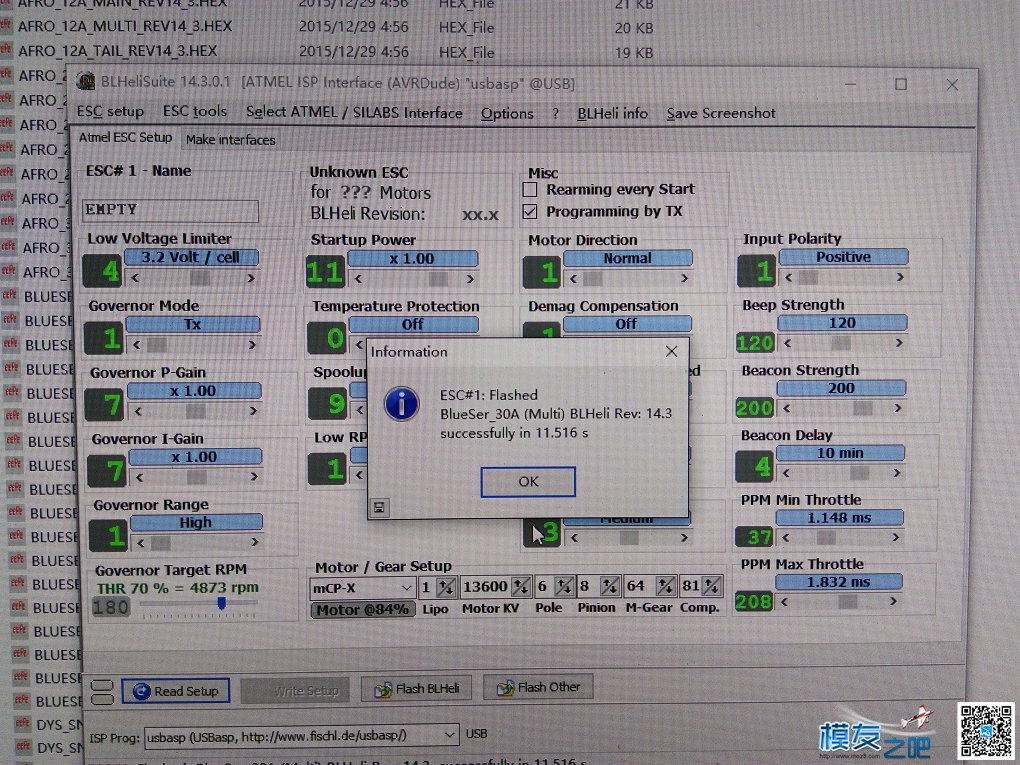Maximize the BLHeliSuite window
This screenshot has height=765, width=1020.
point(901,84)
